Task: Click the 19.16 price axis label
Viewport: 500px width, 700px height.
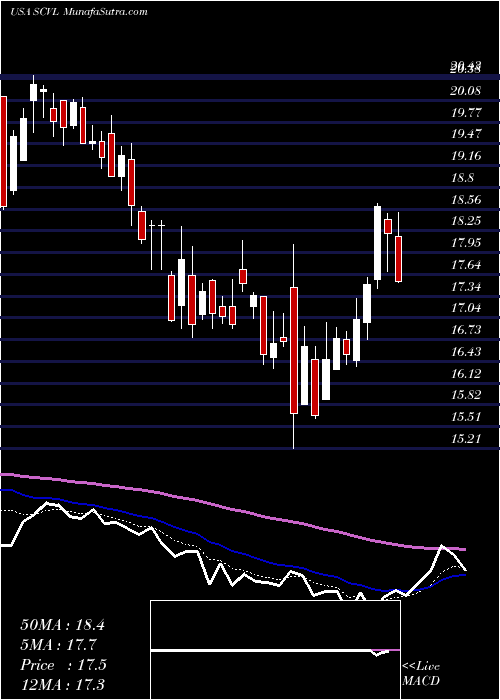Action: click(x=466, y=156)
